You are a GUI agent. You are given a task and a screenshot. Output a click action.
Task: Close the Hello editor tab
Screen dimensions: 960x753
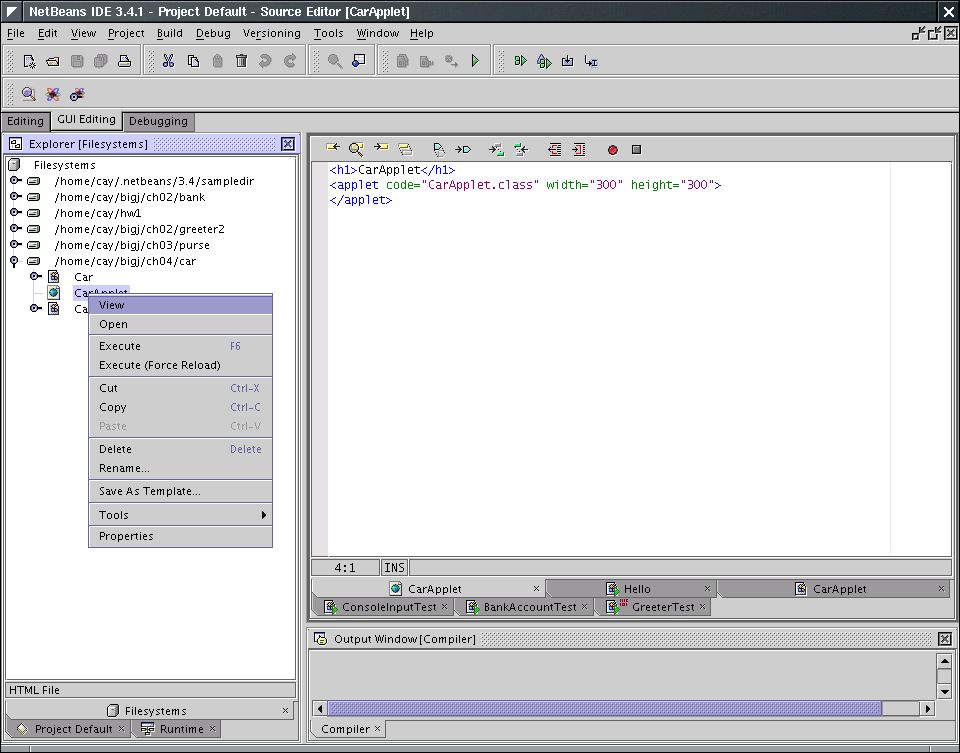pyautogui.click(x=707, y=588)
